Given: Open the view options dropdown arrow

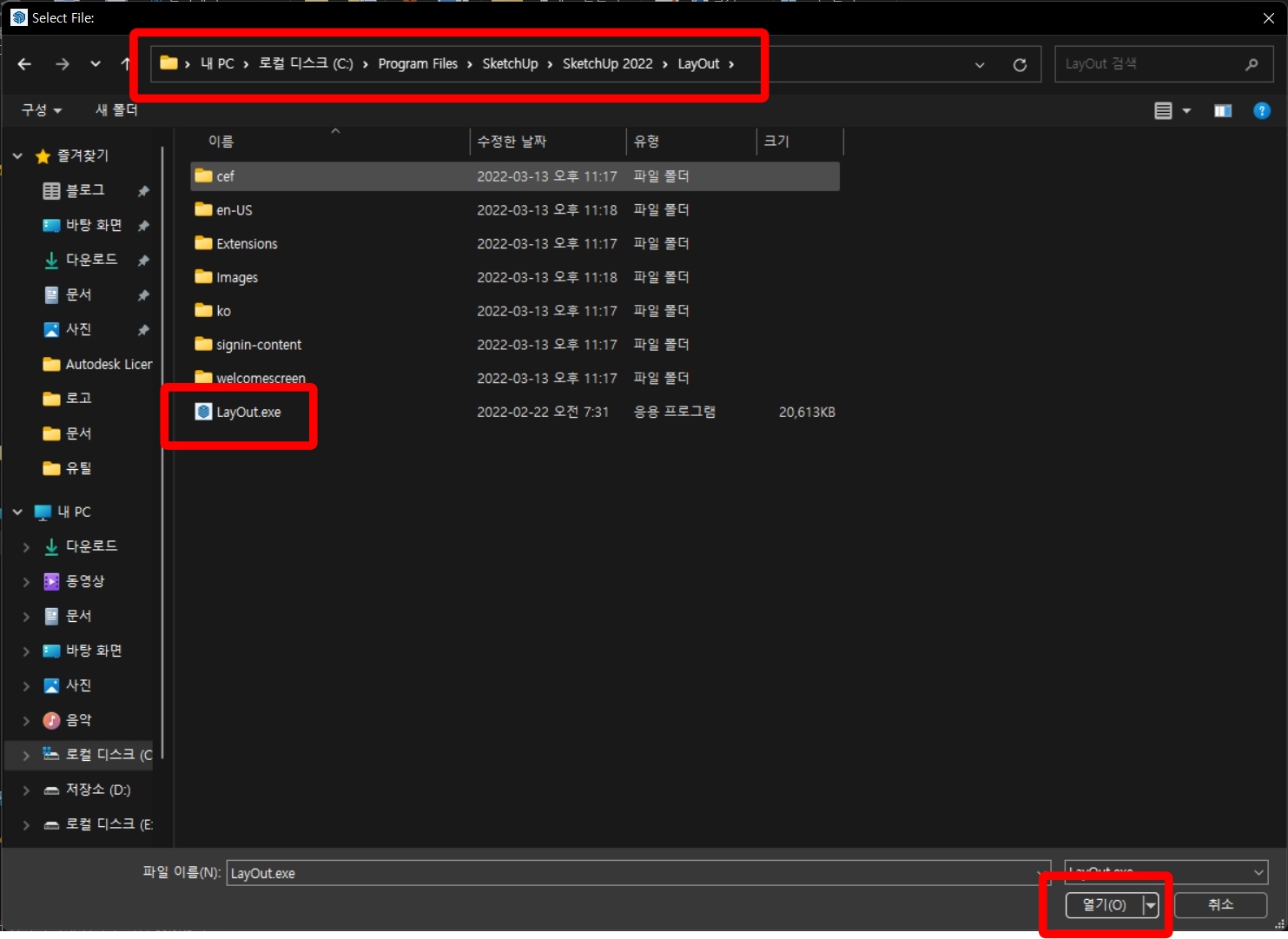Looking at the screenshot, I should coord(1186,110).
